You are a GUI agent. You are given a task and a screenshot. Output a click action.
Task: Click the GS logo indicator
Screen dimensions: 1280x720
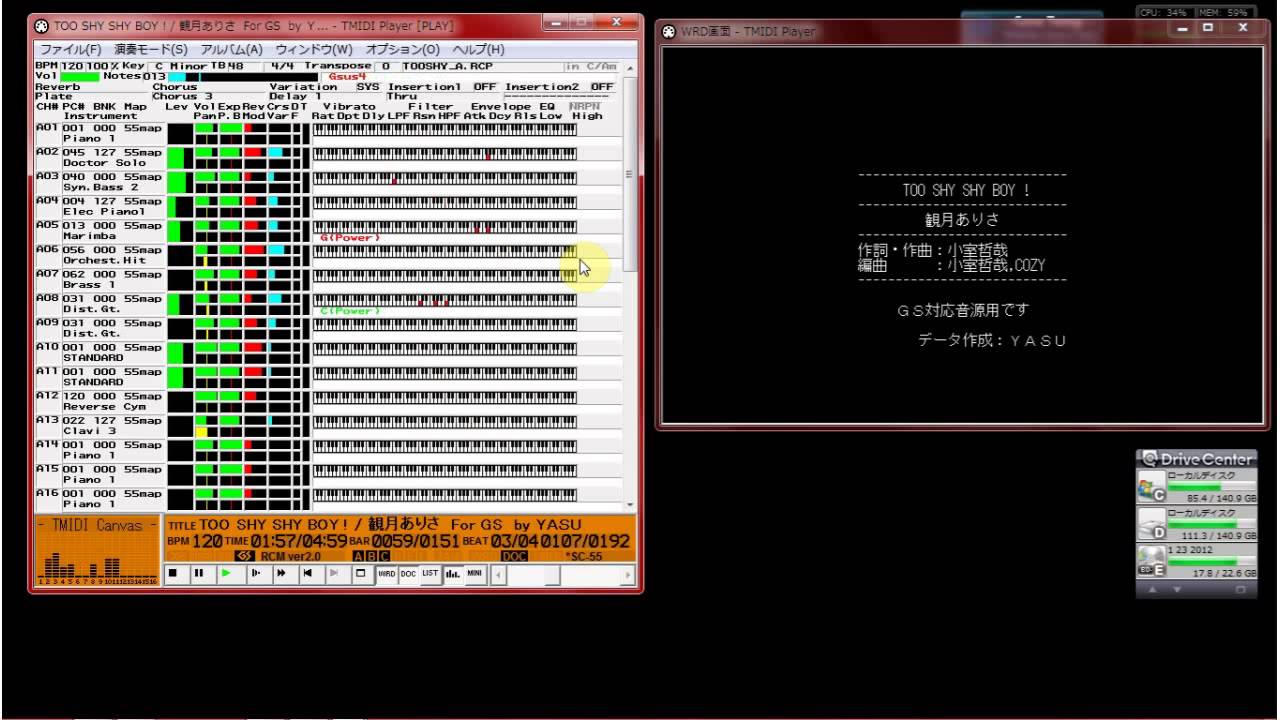click(x=244, y=556)
